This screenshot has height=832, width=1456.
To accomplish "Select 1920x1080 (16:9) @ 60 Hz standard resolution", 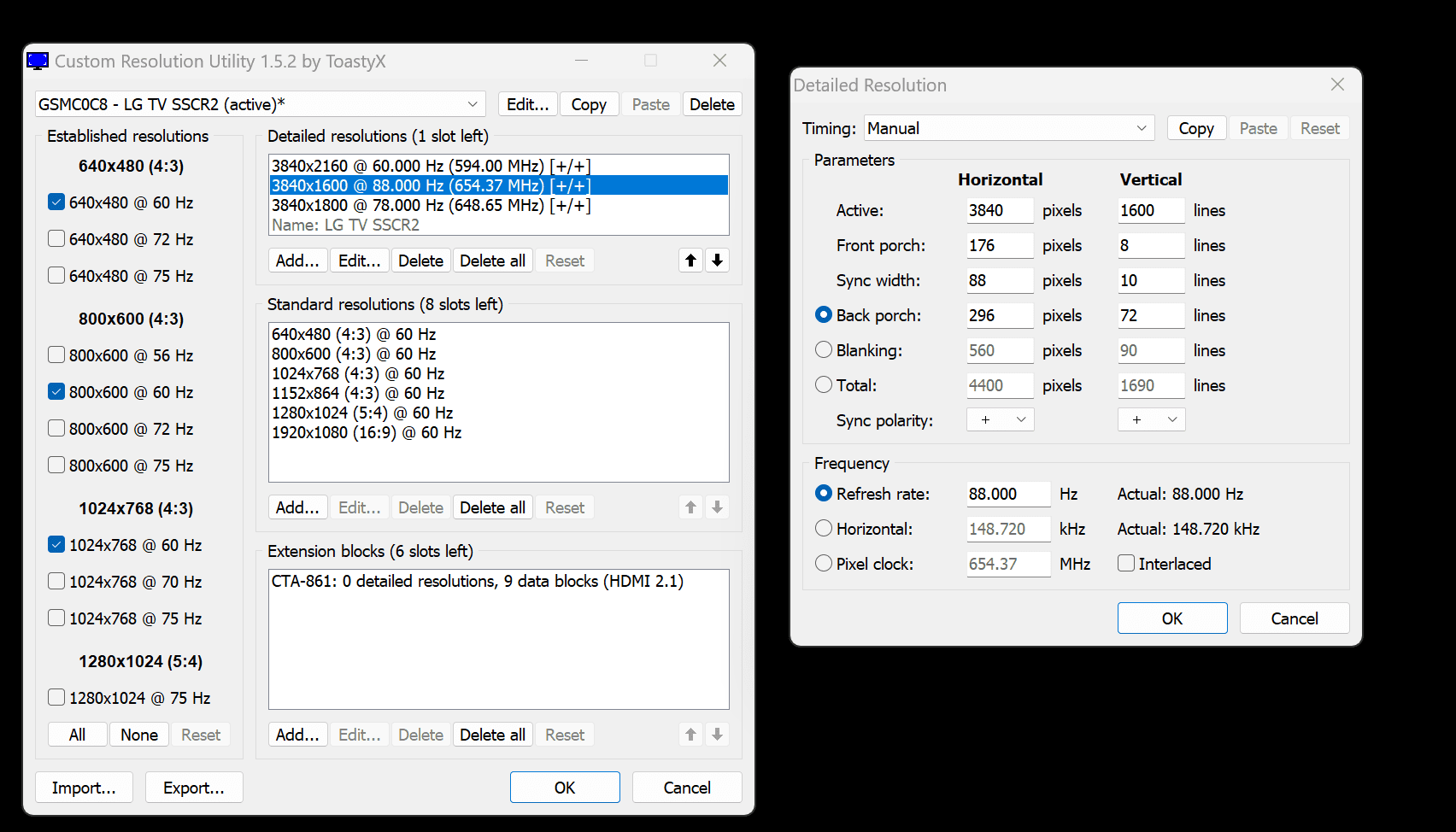I will point(499,432).
